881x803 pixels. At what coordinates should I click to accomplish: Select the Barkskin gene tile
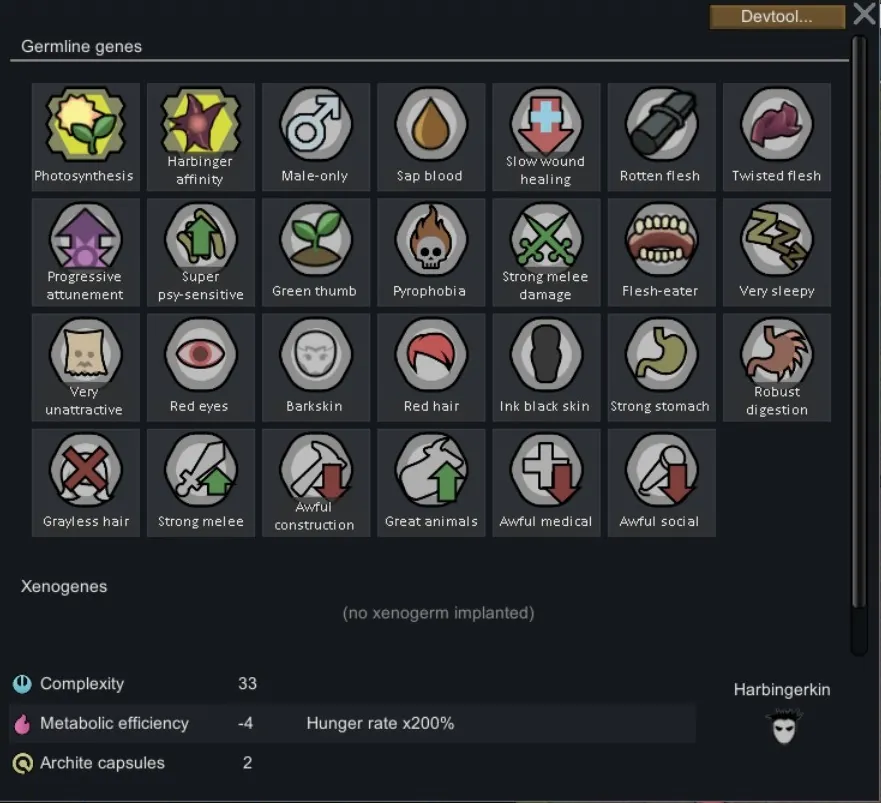coord(316,368)
